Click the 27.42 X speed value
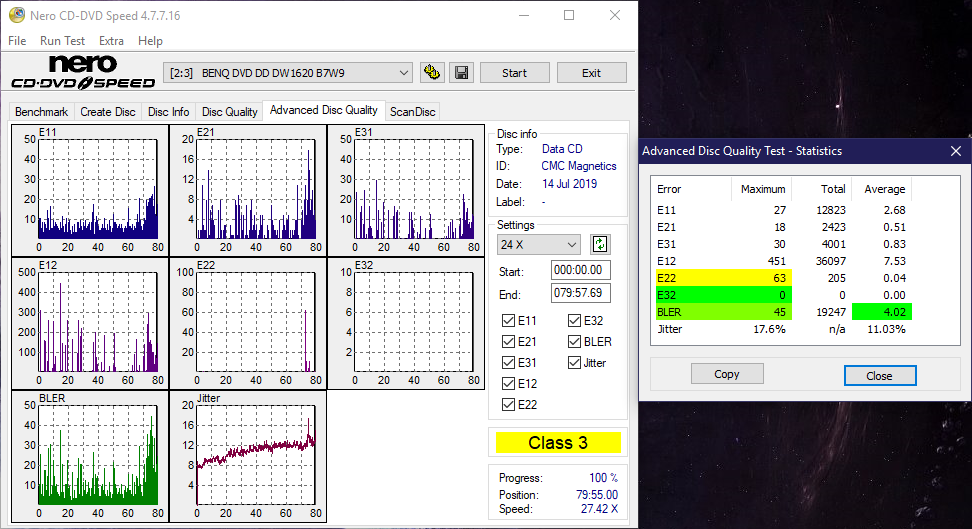 point(599,509)
